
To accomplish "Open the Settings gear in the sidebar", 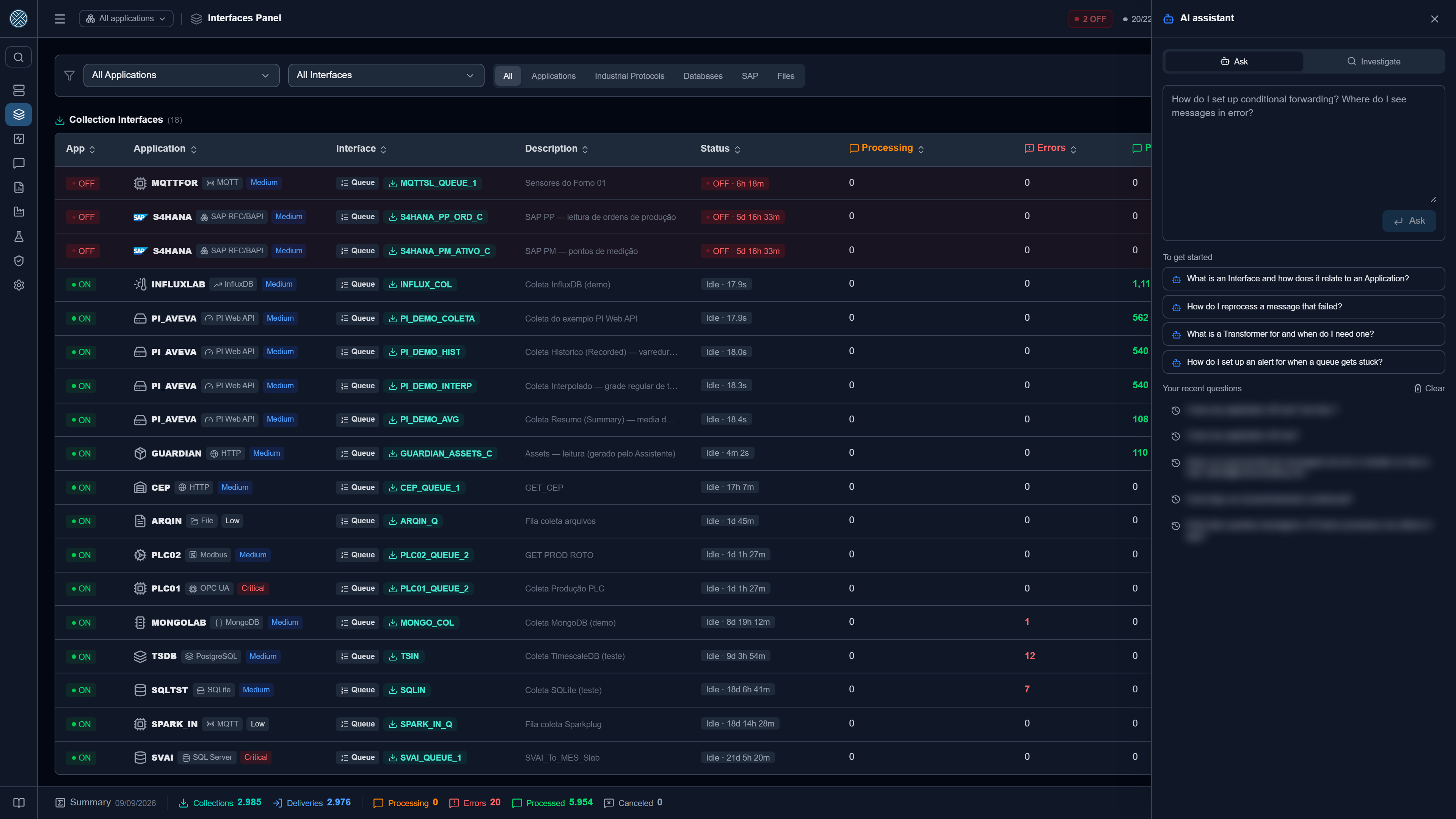I will click(x=19, y=286).
